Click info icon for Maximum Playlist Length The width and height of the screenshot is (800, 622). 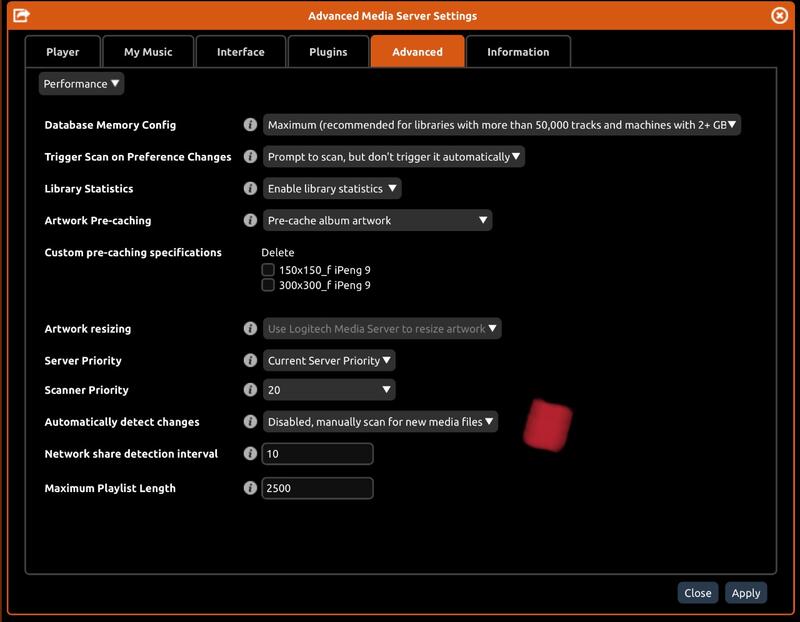[x=250, y=488]
